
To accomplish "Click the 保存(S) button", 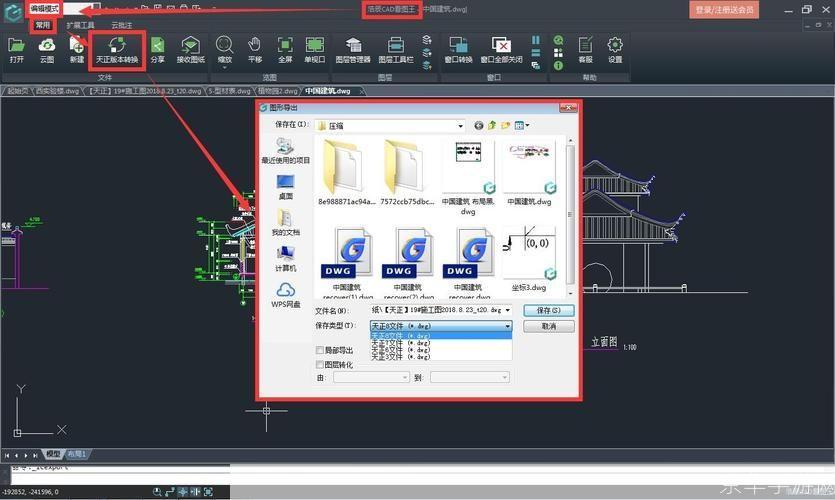I will (549, 310).
